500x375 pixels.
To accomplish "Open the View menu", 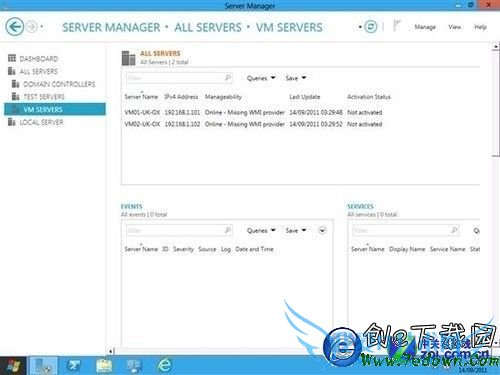I will point(455,27).
